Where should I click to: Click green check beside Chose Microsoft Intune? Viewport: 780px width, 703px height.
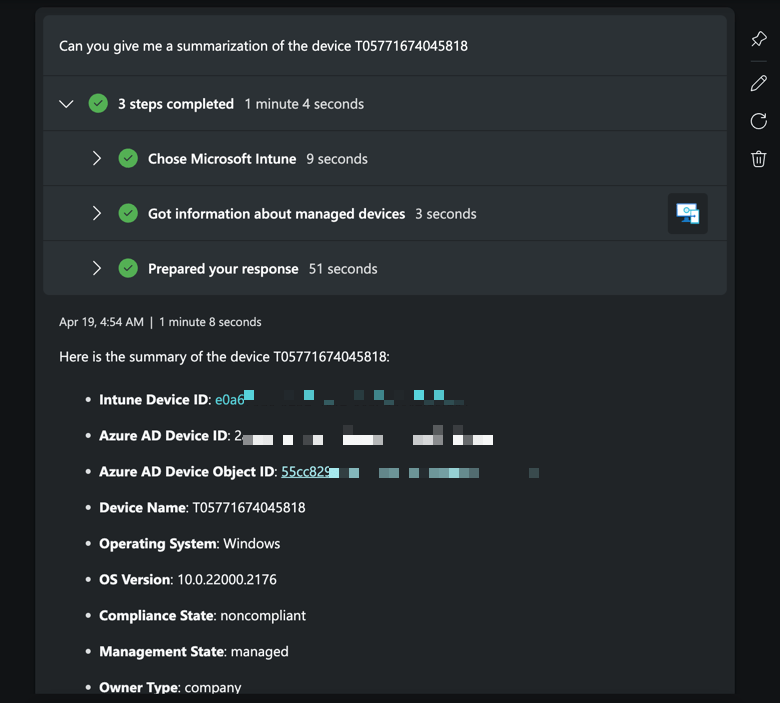tap(128, 158)
